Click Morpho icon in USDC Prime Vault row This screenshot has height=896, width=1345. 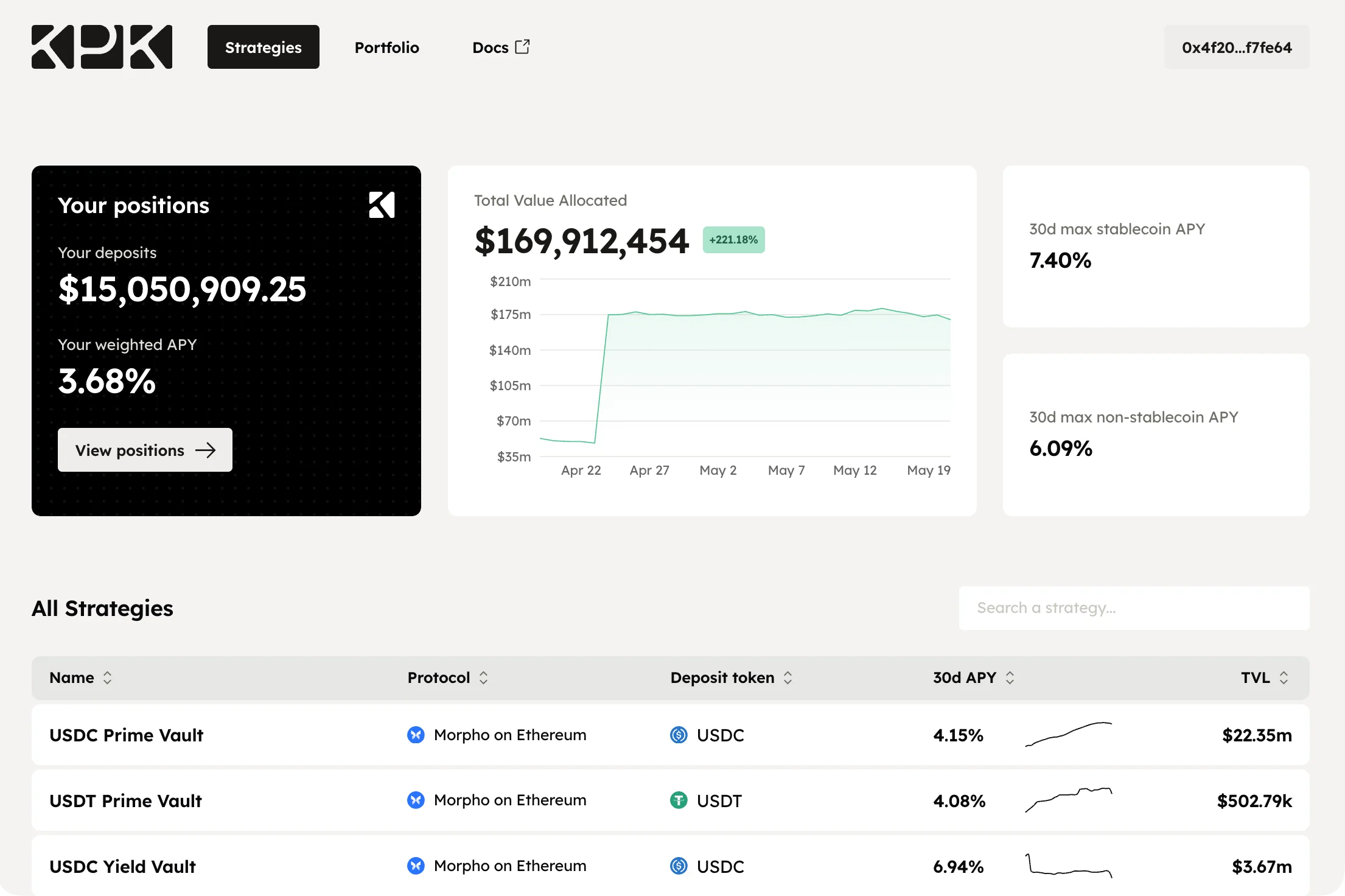pyautogui.click(x=416, y=735)
